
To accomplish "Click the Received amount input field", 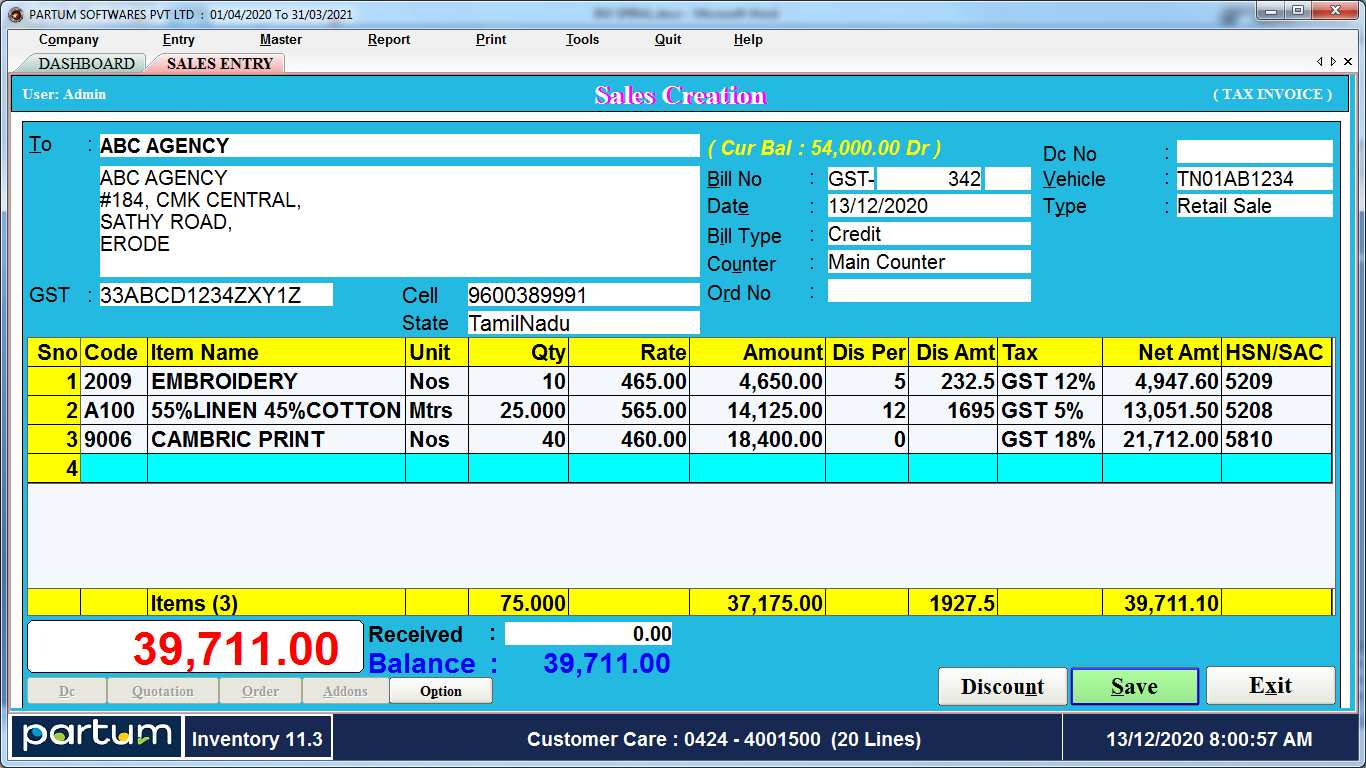I will click(588, 633).
